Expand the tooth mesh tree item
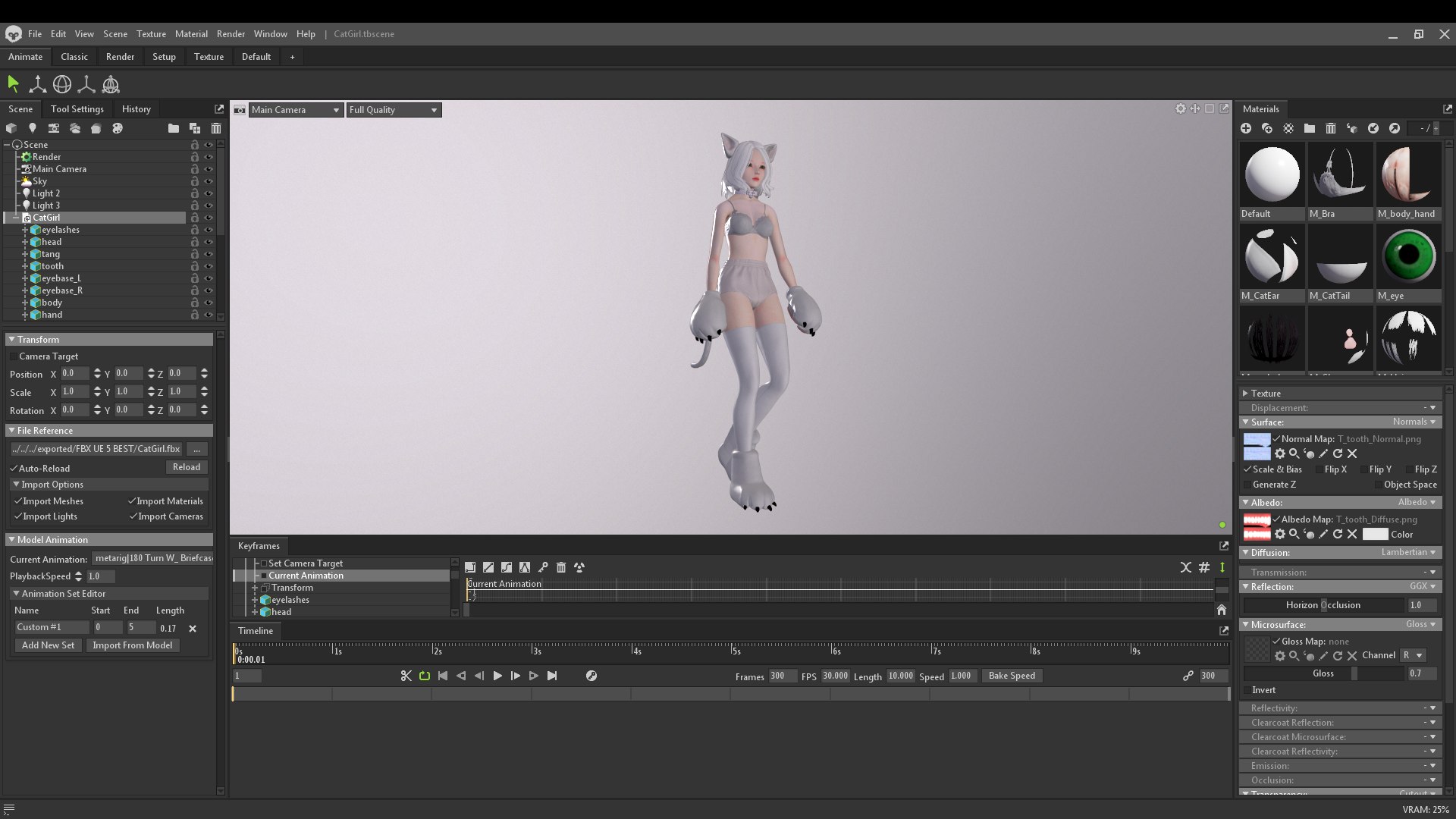 coord(24,266)
